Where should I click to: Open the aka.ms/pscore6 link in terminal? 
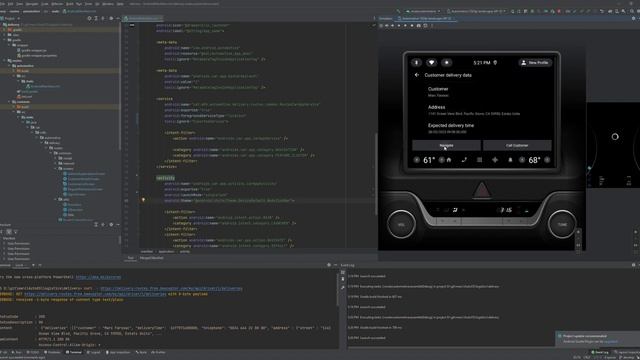click(98, 277)
